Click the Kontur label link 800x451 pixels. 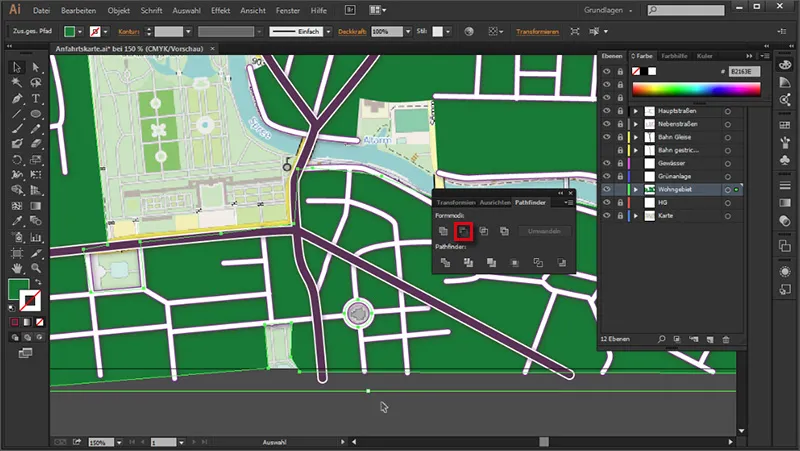tap(129, 32)
